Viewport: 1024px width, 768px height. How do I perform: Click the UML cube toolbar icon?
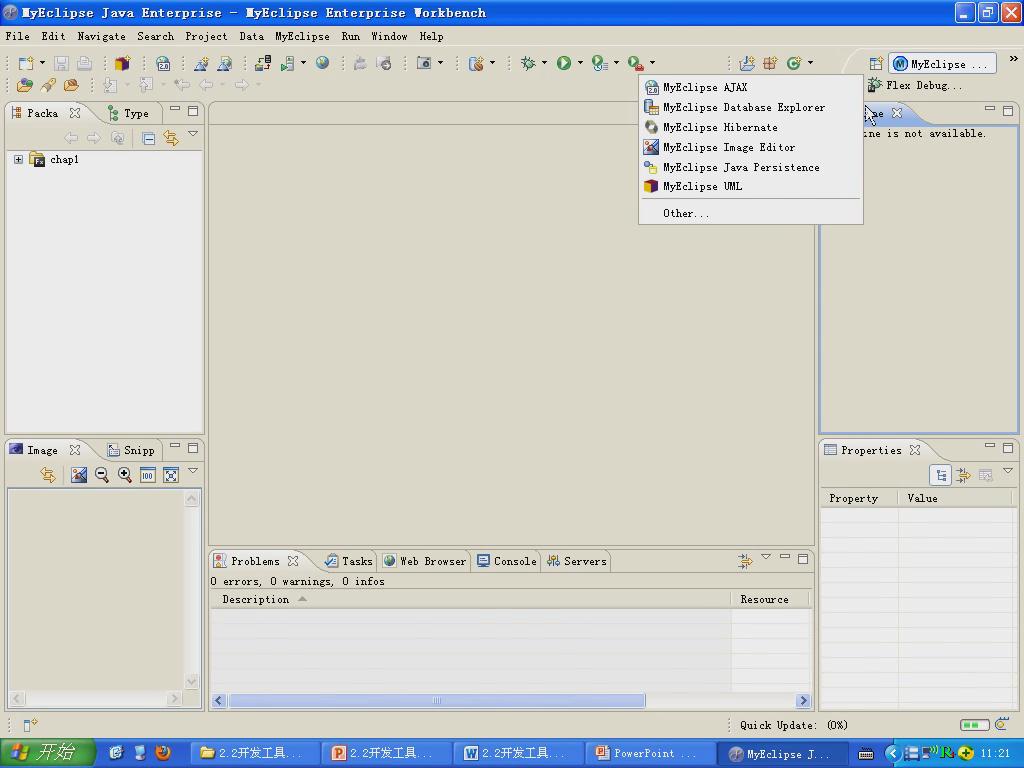[x=122, y=63]
